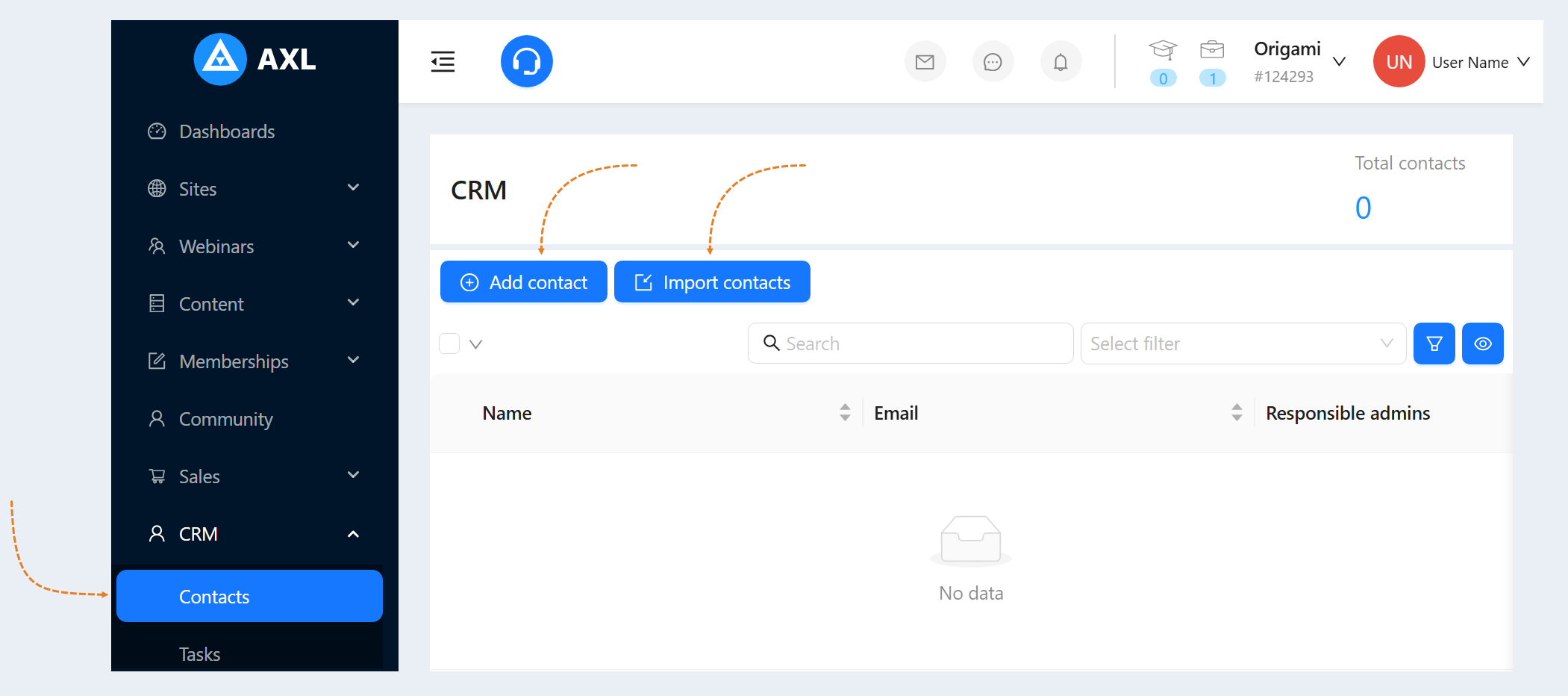
Task: Click the magnifier icon in Search
Action: coord(772,343)
